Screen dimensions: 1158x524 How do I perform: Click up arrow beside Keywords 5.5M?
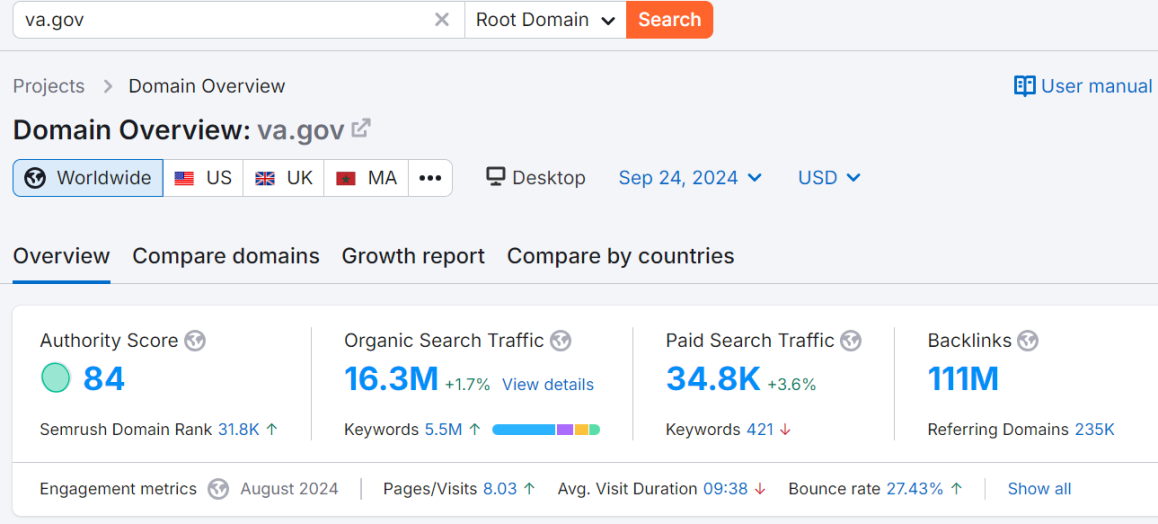(475, 429)
